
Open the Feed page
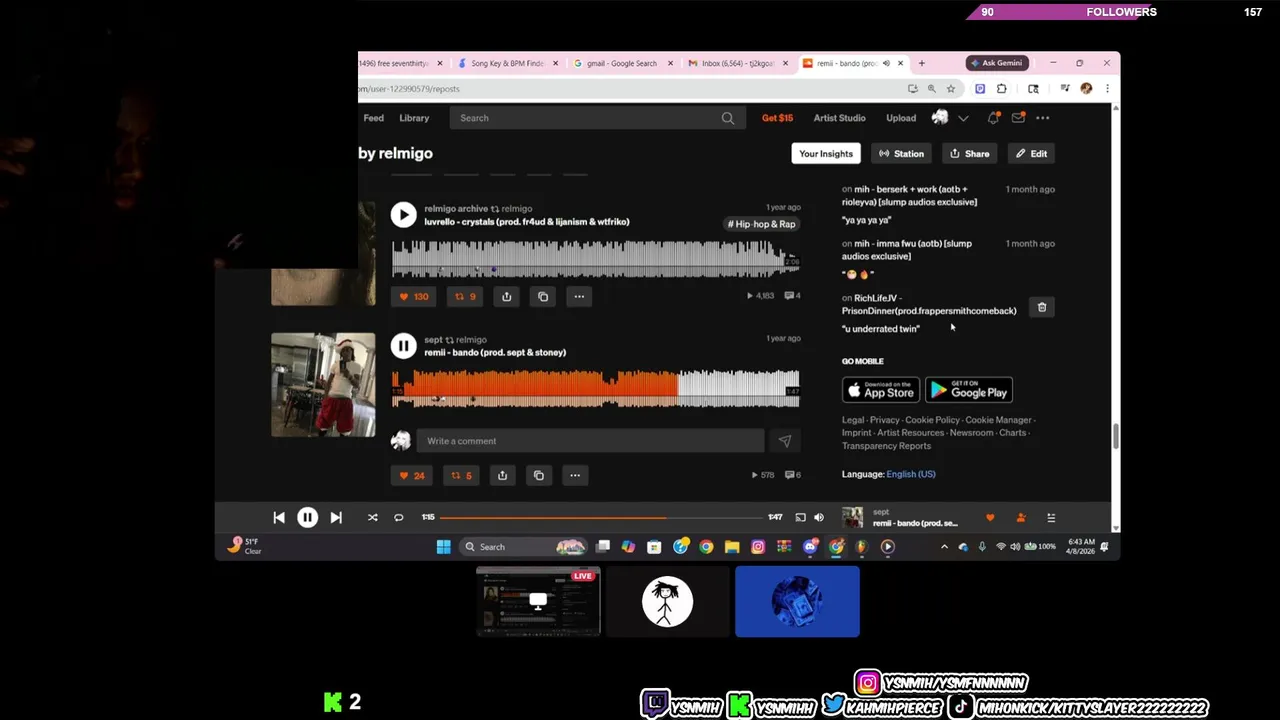coord(373,118)
